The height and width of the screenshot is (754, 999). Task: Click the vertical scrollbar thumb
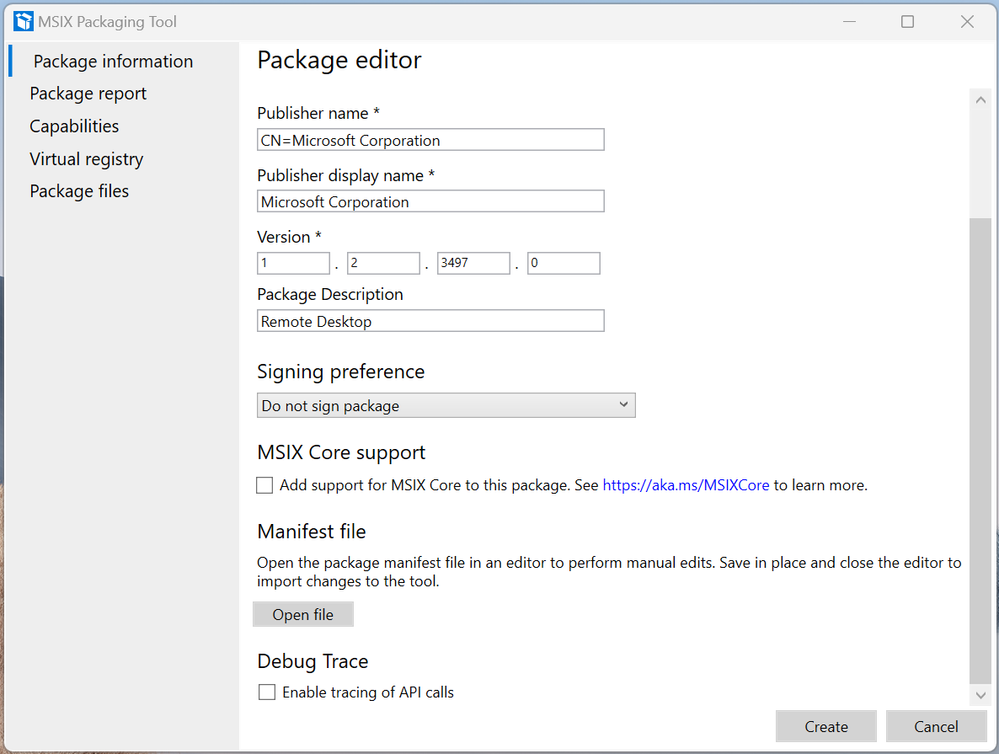[981, 451]
